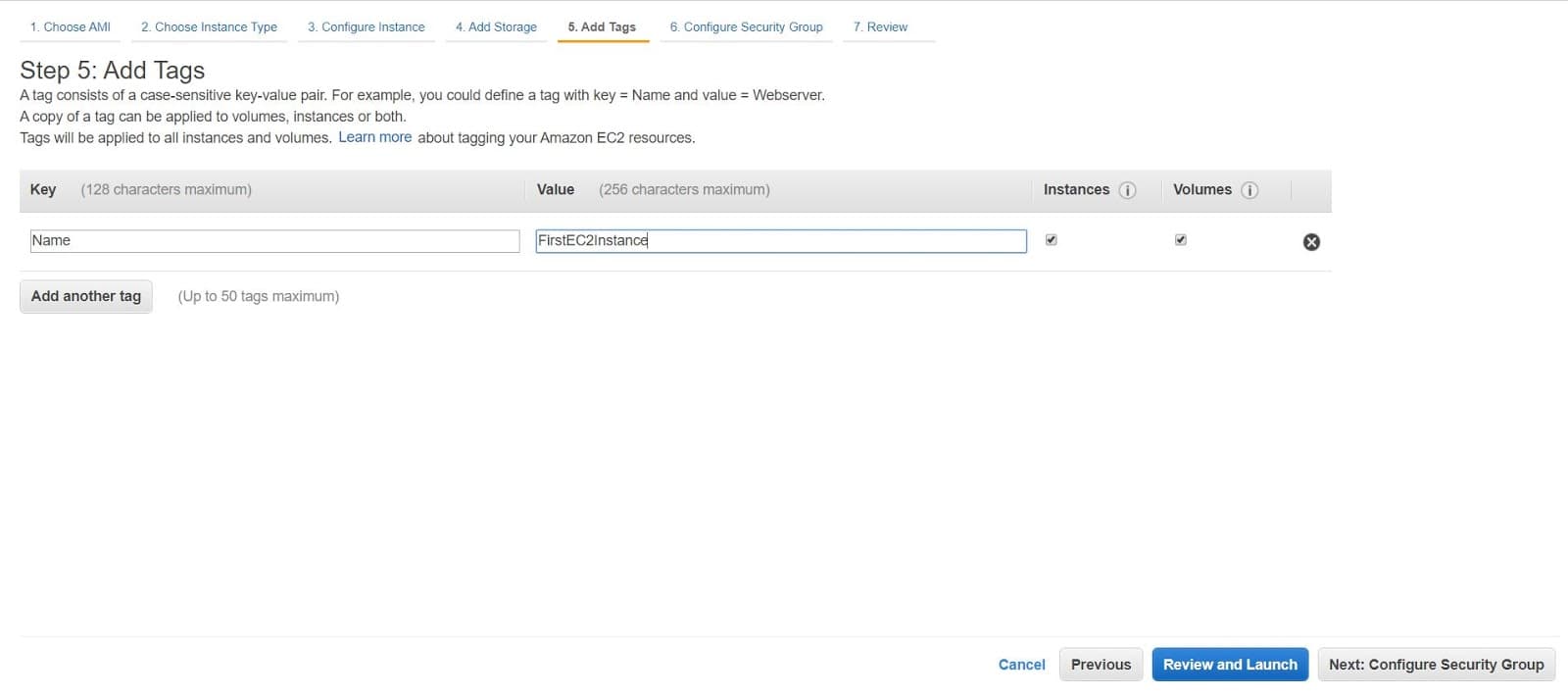The image size is (1568, 696).
Task: Cancel the instance launch wizard
Action: pyautogui.click(x=1022, y=665)
